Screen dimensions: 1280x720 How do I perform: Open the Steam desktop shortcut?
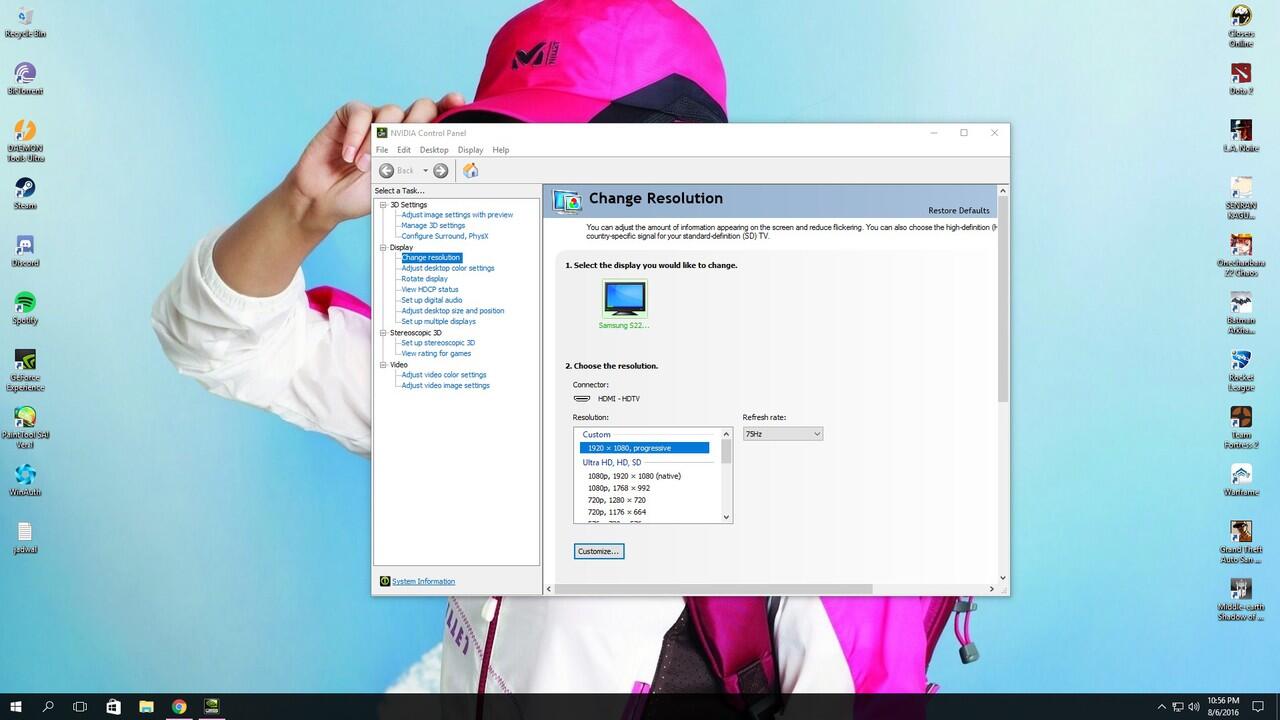(25, 193)
